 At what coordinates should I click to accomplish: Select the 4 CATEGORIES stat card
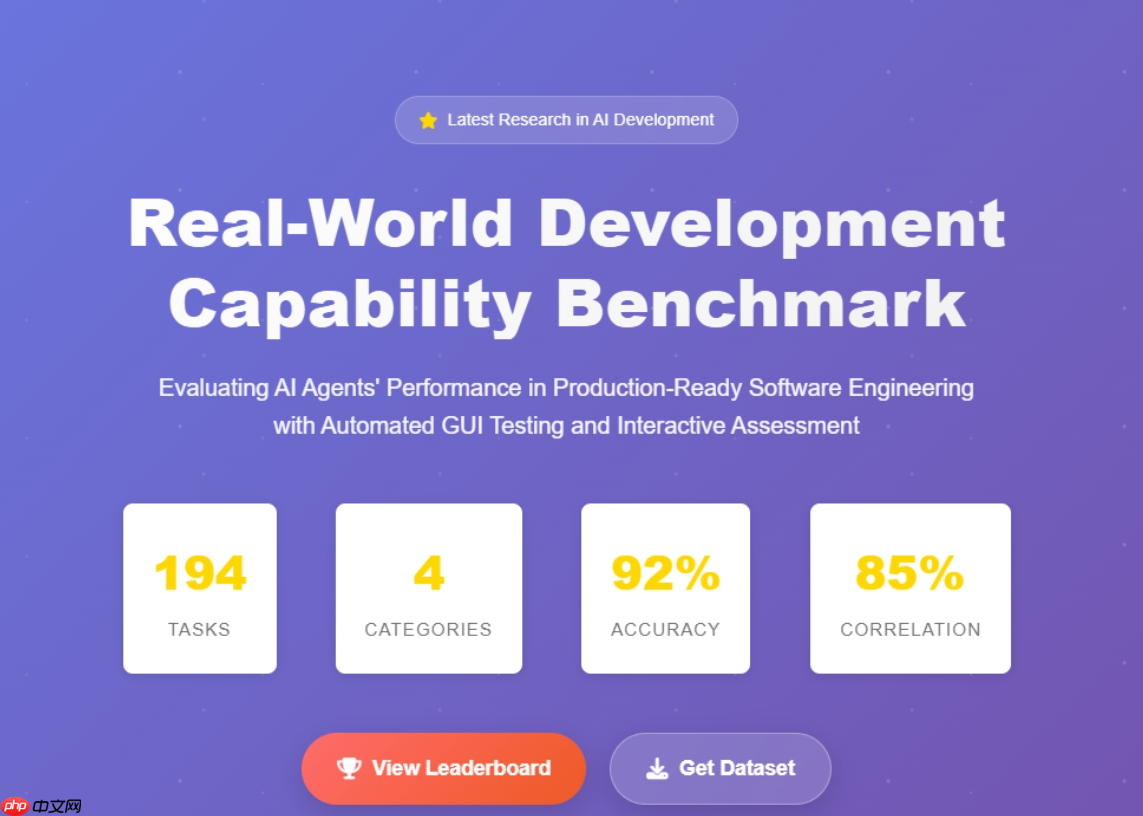coord(428,587)
